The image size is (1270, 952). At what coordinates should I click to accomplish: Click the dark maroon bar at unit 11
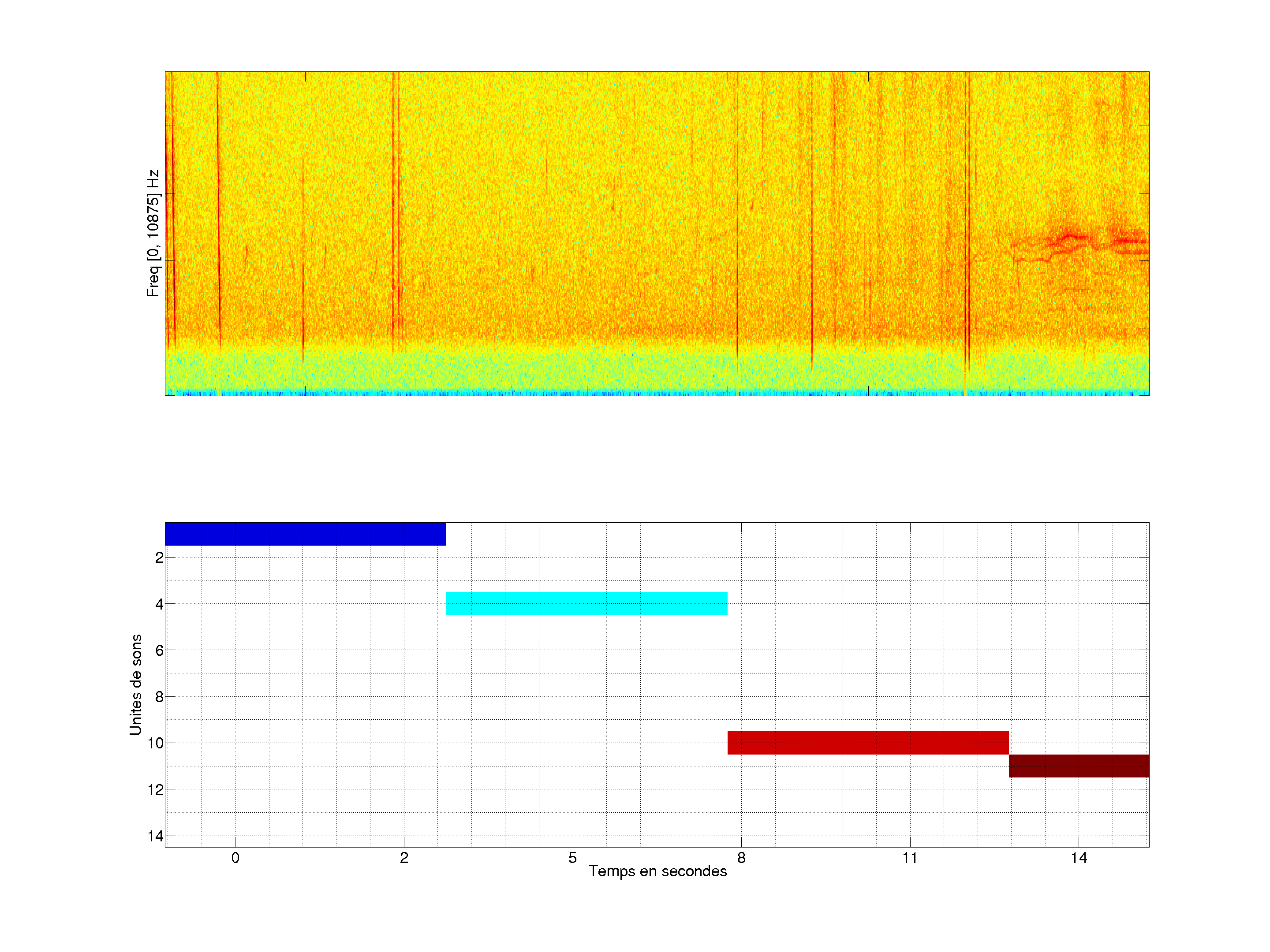(1078, 766)
